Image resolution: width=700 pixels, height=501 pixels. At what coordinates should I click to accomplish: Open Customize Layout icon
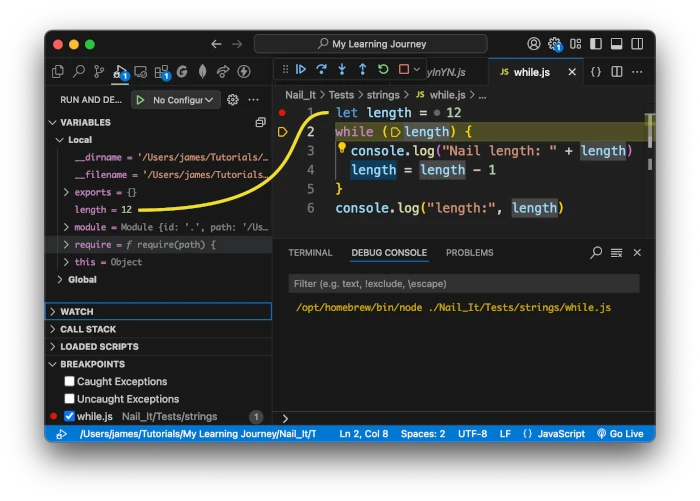click(x=575, y=44)
